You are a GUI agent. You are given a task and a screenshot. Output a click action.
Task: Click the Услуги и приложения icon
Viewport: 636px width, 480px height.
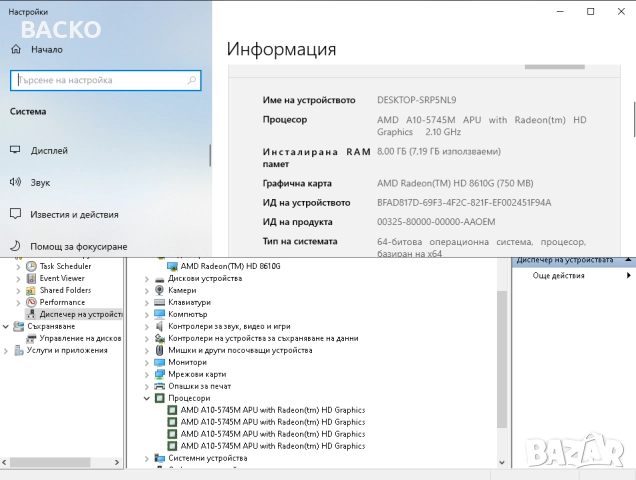coord(19,350)
